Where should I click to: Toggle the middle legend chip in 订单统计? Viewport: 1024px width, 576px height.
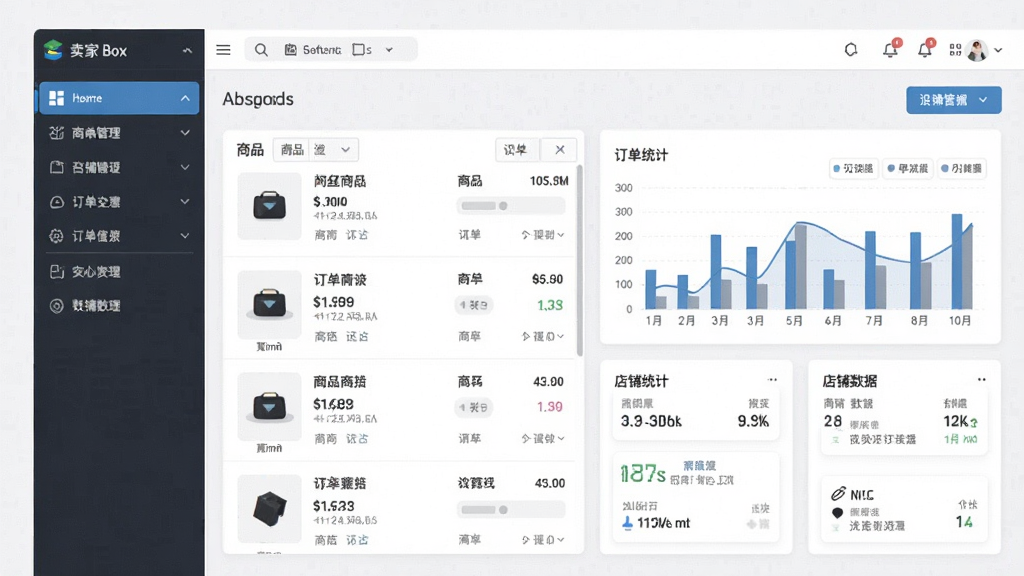tap(908, 168)
